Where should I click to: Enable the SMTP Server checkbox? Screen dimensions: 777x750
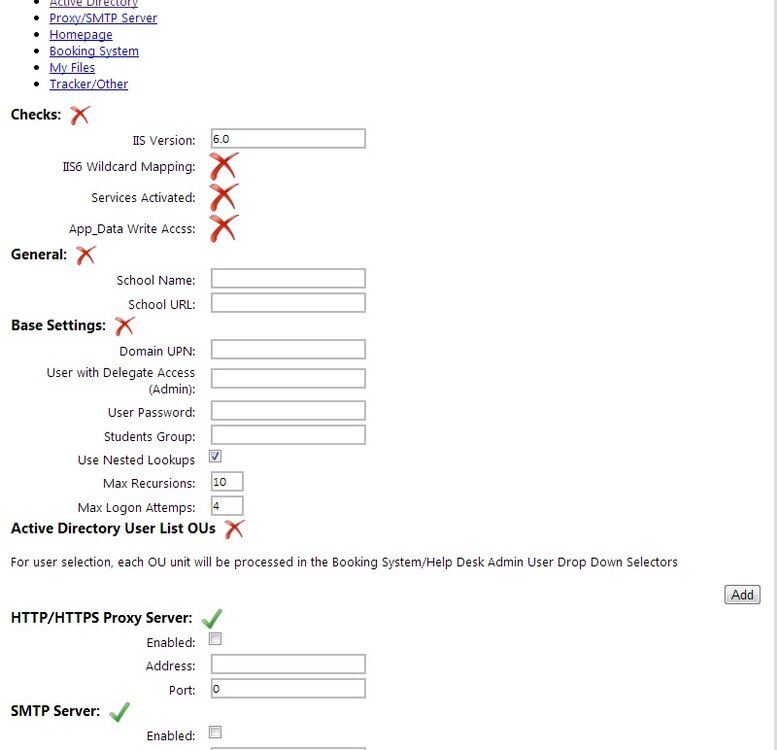pyautogui.click(x=215, y=732)
